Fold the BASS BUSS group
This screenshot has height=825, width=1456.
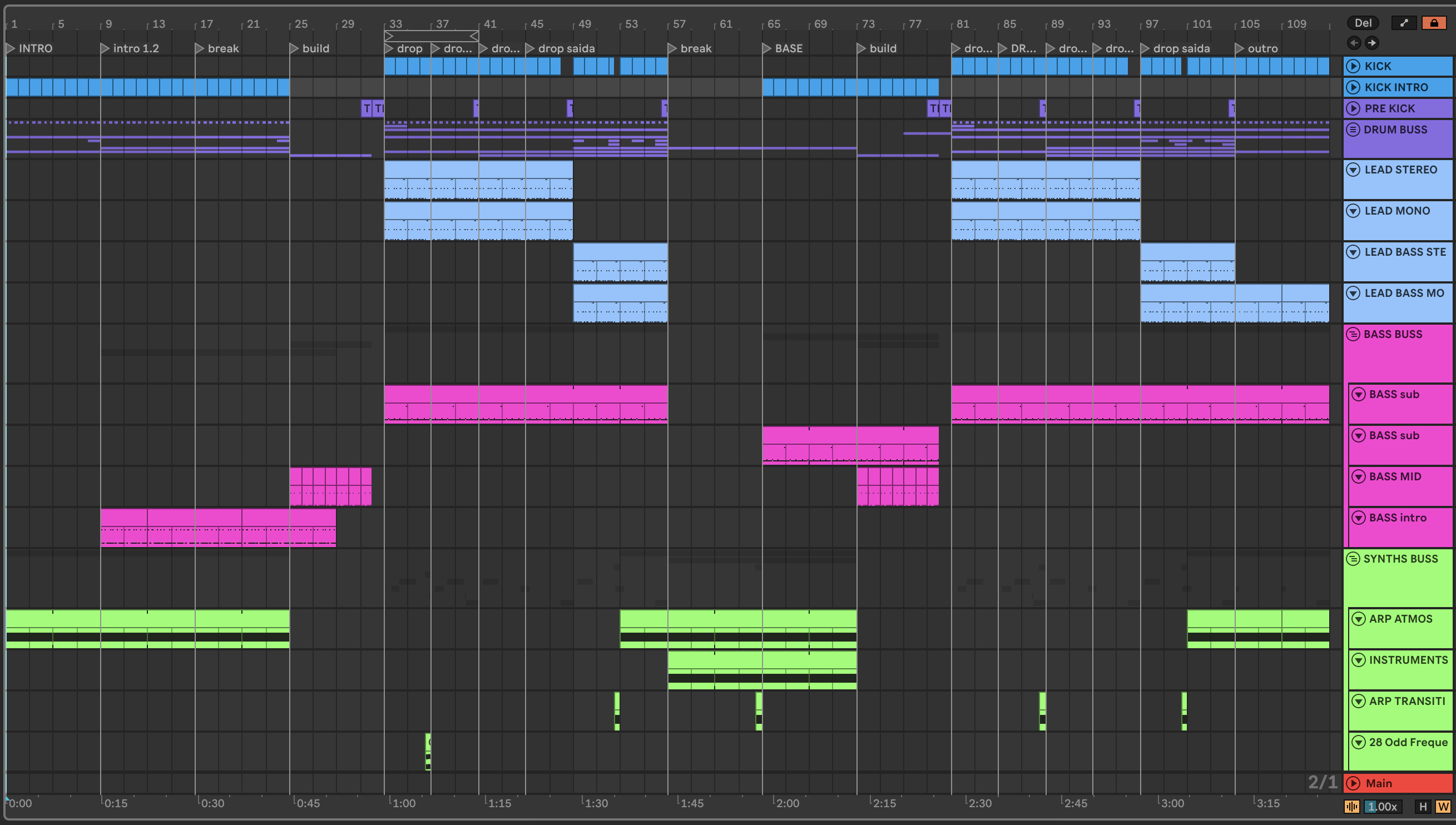[1353, 334]
